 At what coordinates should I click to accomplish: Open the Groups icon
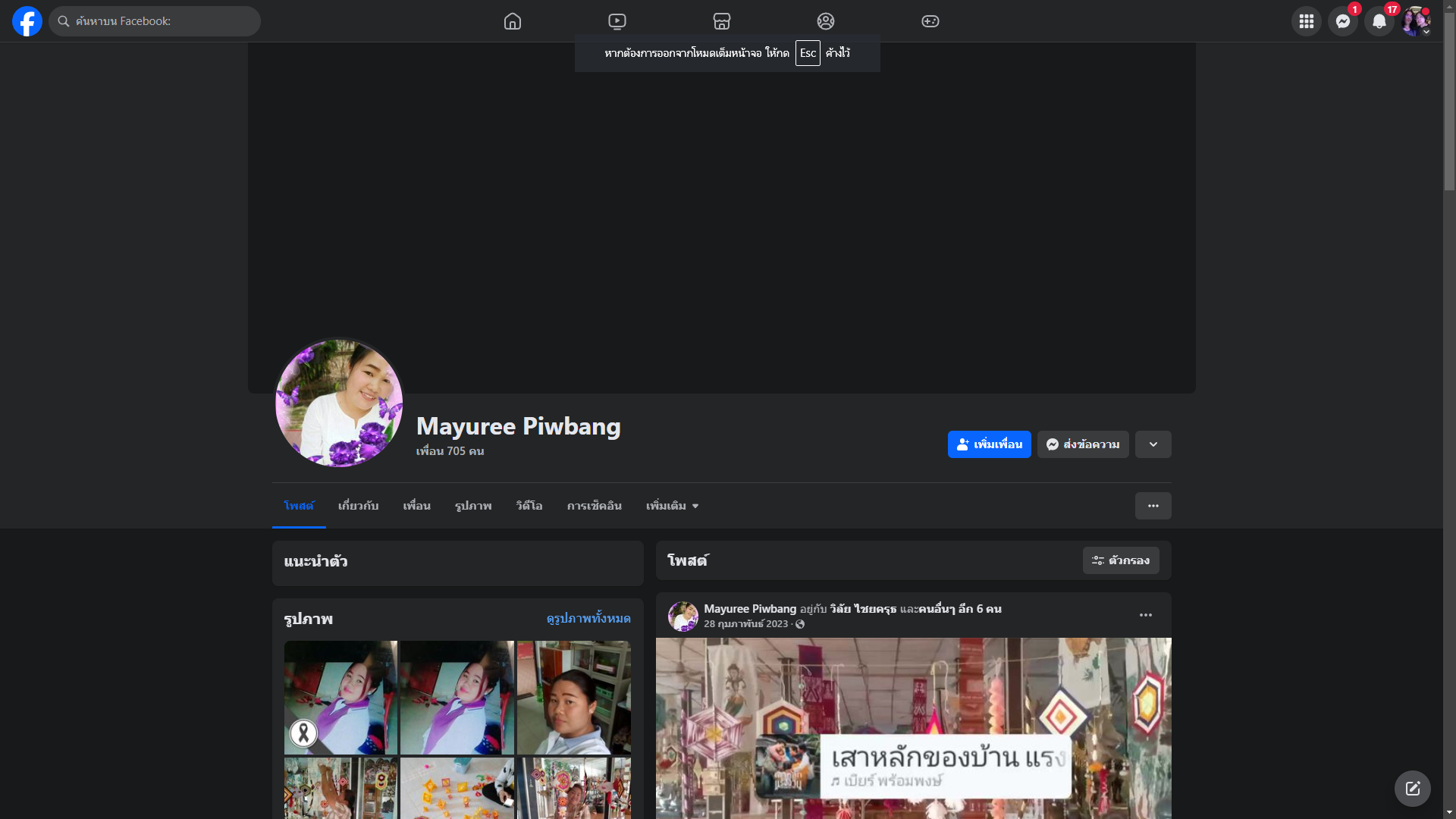[826, 21]
